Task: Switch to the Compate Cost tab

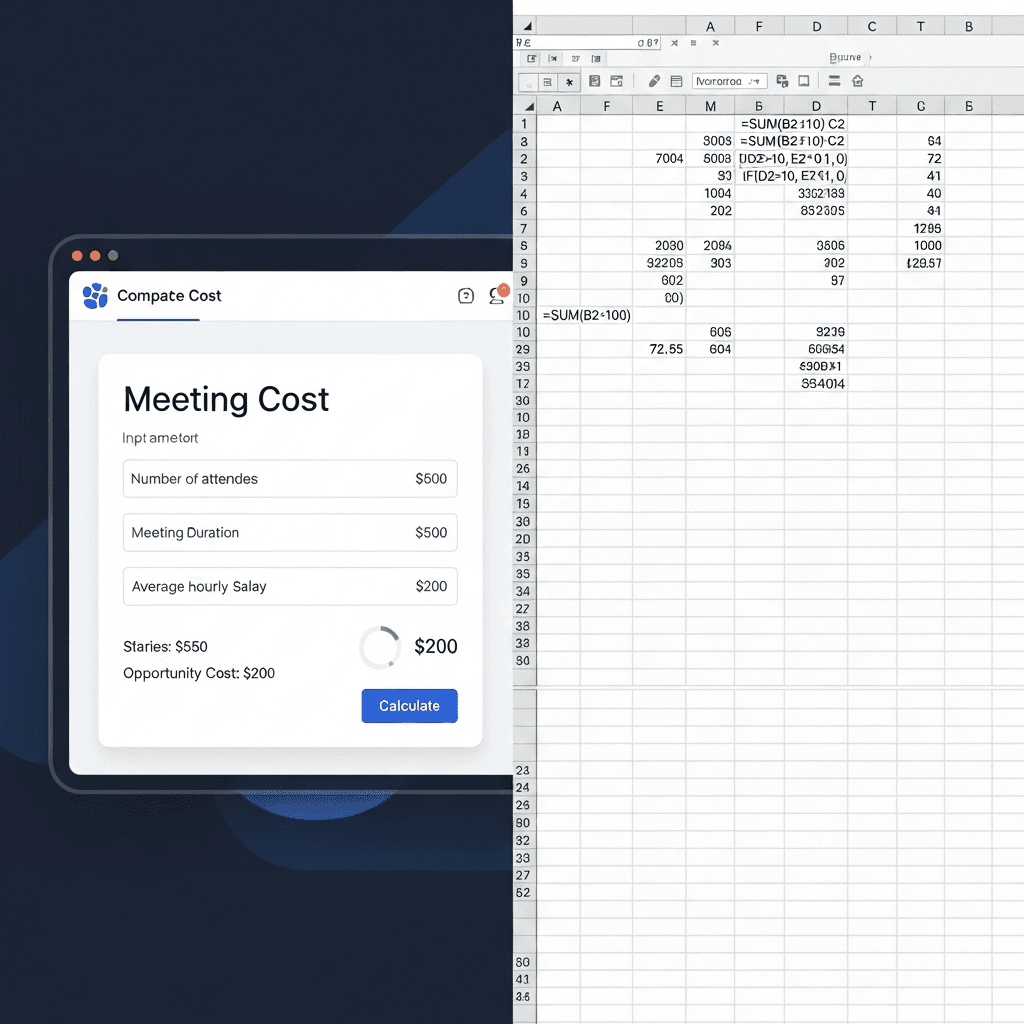Action: (170, 296)
